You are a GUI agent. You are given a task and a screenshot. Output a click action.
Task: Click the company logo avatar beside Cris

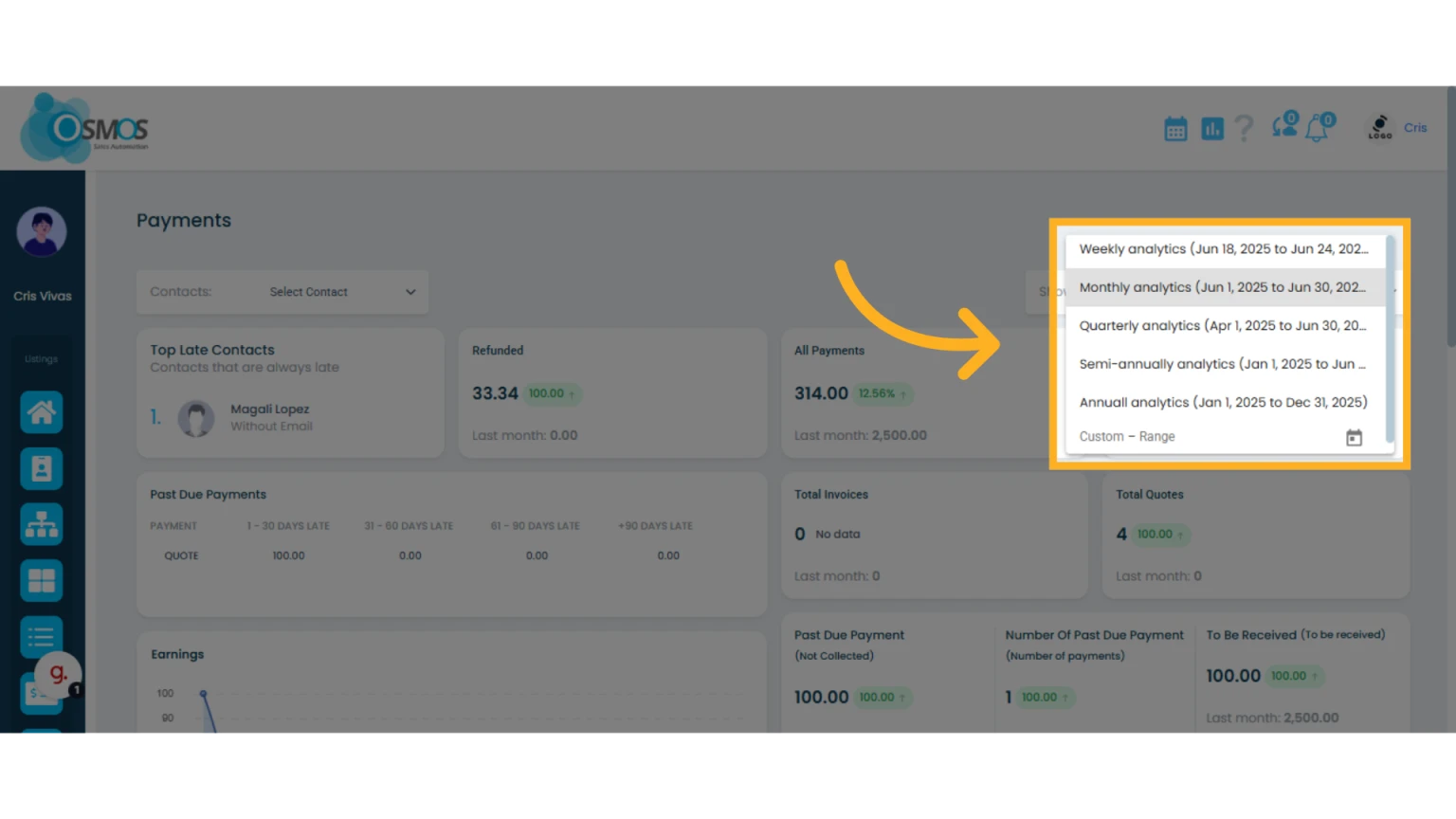click(1380, 128)
